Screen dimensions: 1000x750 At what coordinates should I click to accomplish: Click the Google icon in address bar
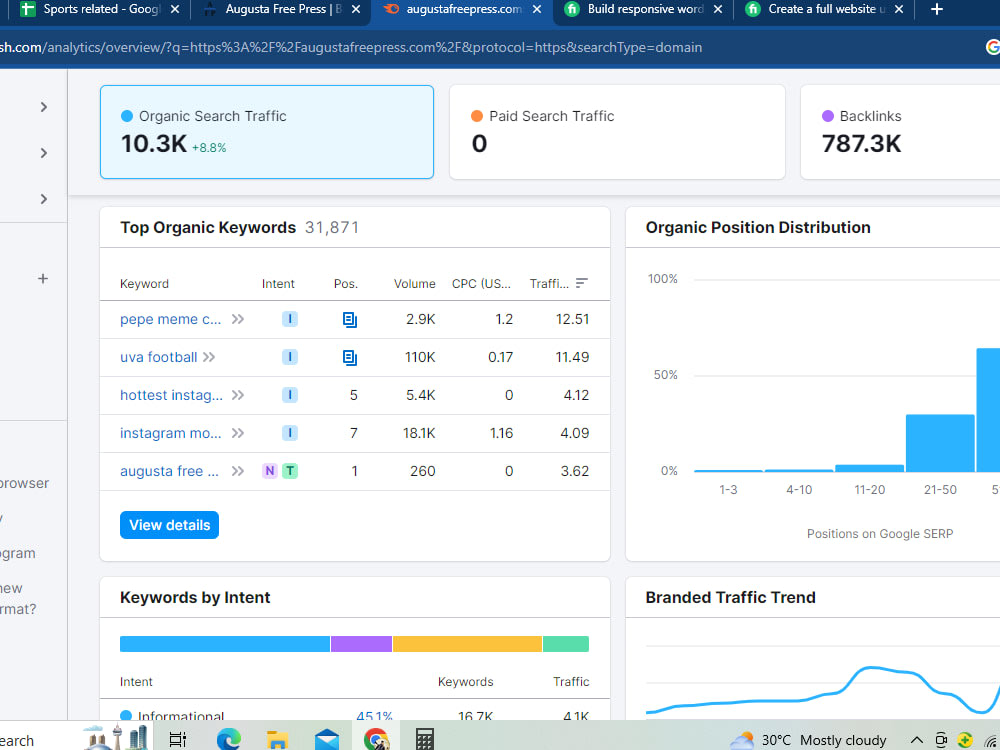point(992,47)
